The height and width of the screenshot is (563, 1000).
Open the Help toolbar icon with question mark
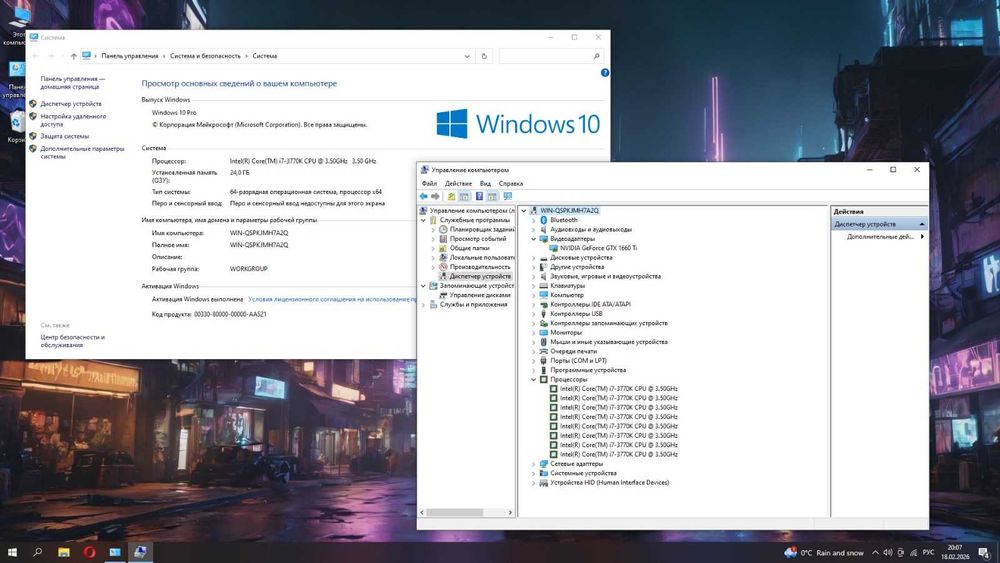[x=479, y=196]
